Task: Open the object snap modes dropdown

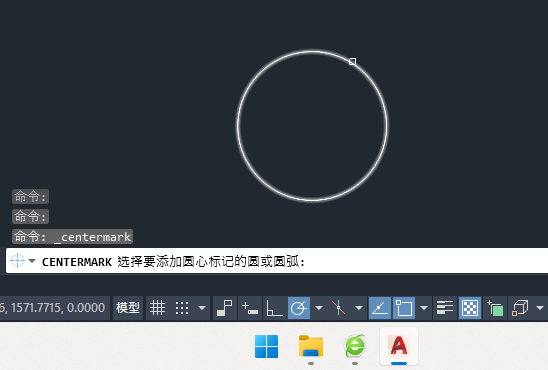Action: click(x=424, y=308)
